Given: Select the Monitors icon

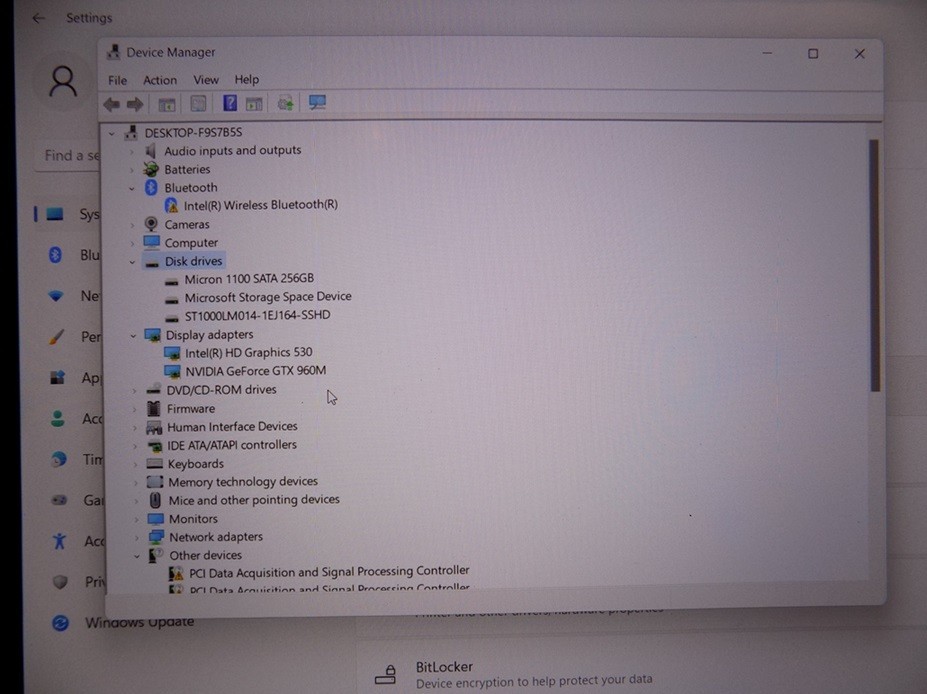Looking at the screenshot, I should (x=156, y=519).
